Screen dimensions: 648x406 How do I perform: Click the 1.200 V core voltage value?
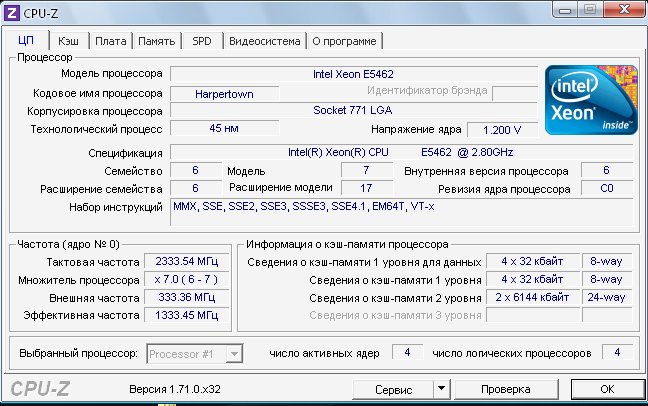[502, 130]
